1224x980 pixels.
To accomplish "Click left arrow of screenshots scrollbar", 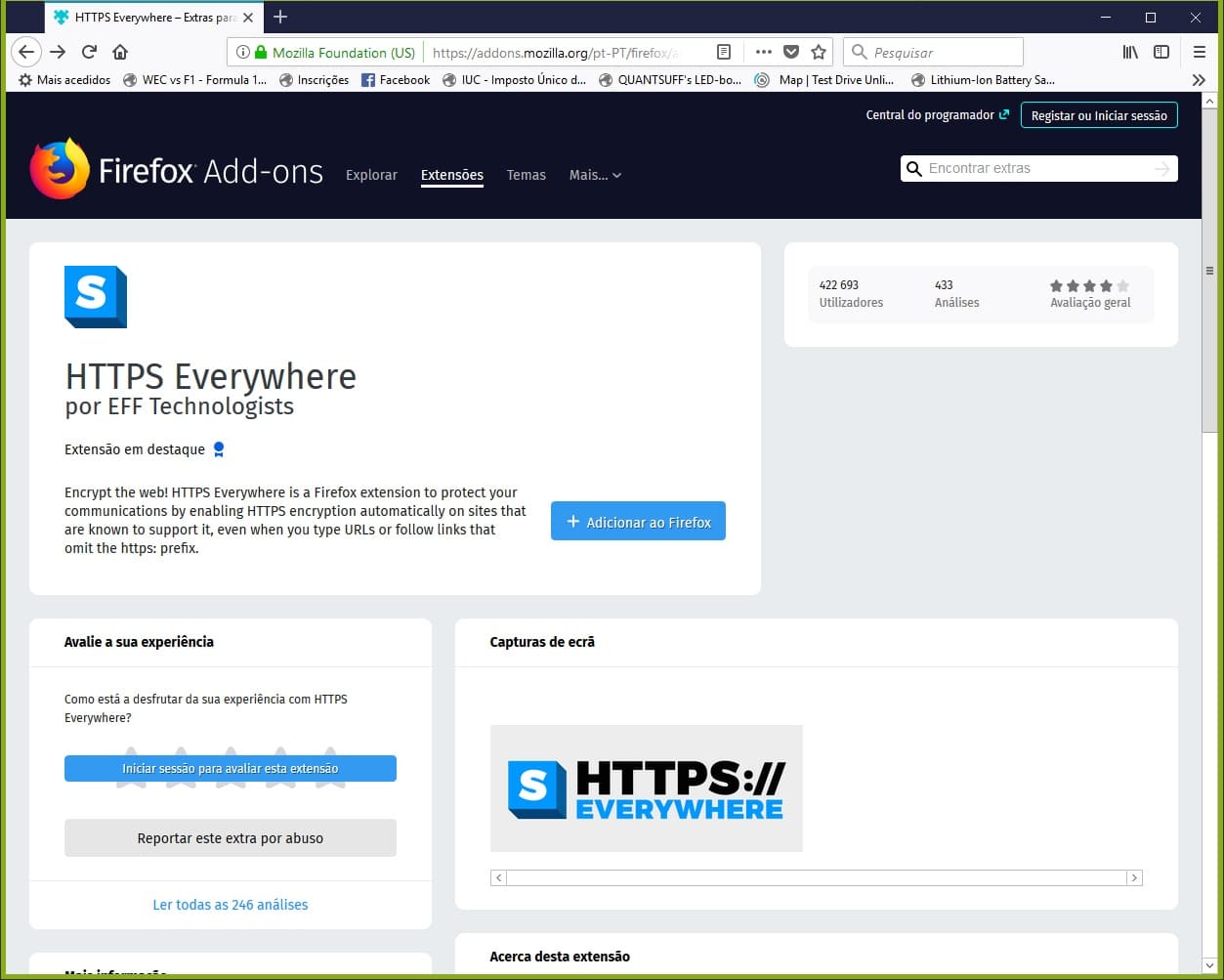I will [498, 878].
